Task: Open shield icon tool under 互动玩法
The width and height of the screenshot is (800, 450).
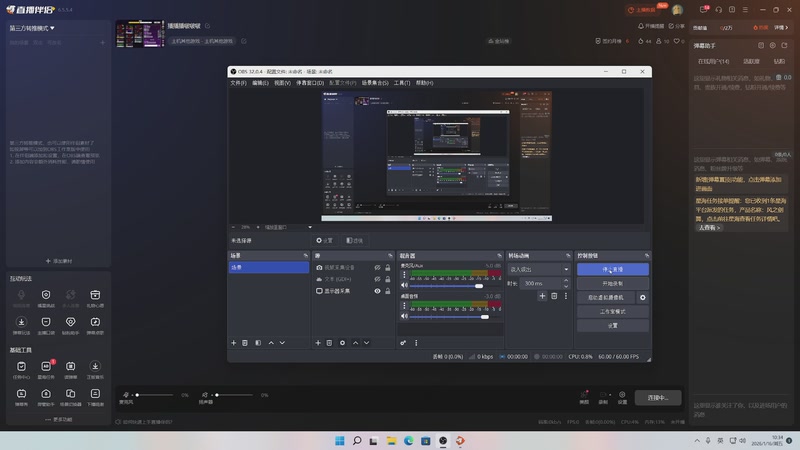Action: pyautogui.click(x=46, y=295)
